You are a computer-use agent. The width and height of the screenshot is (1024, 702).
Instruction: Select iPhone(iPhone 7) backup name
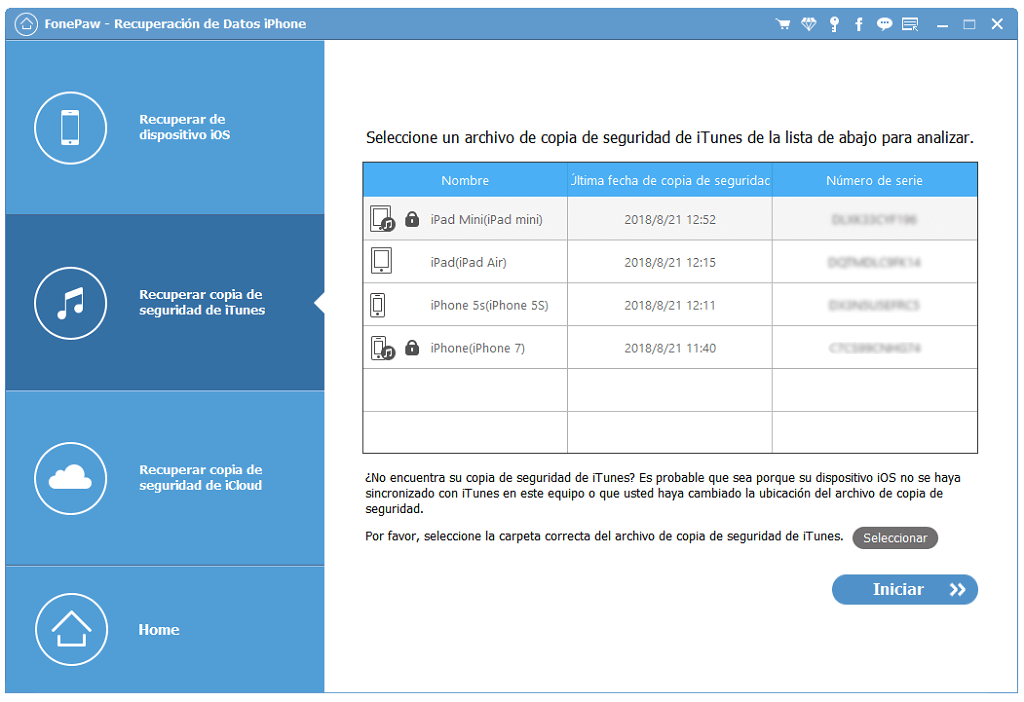pos(477,349)
